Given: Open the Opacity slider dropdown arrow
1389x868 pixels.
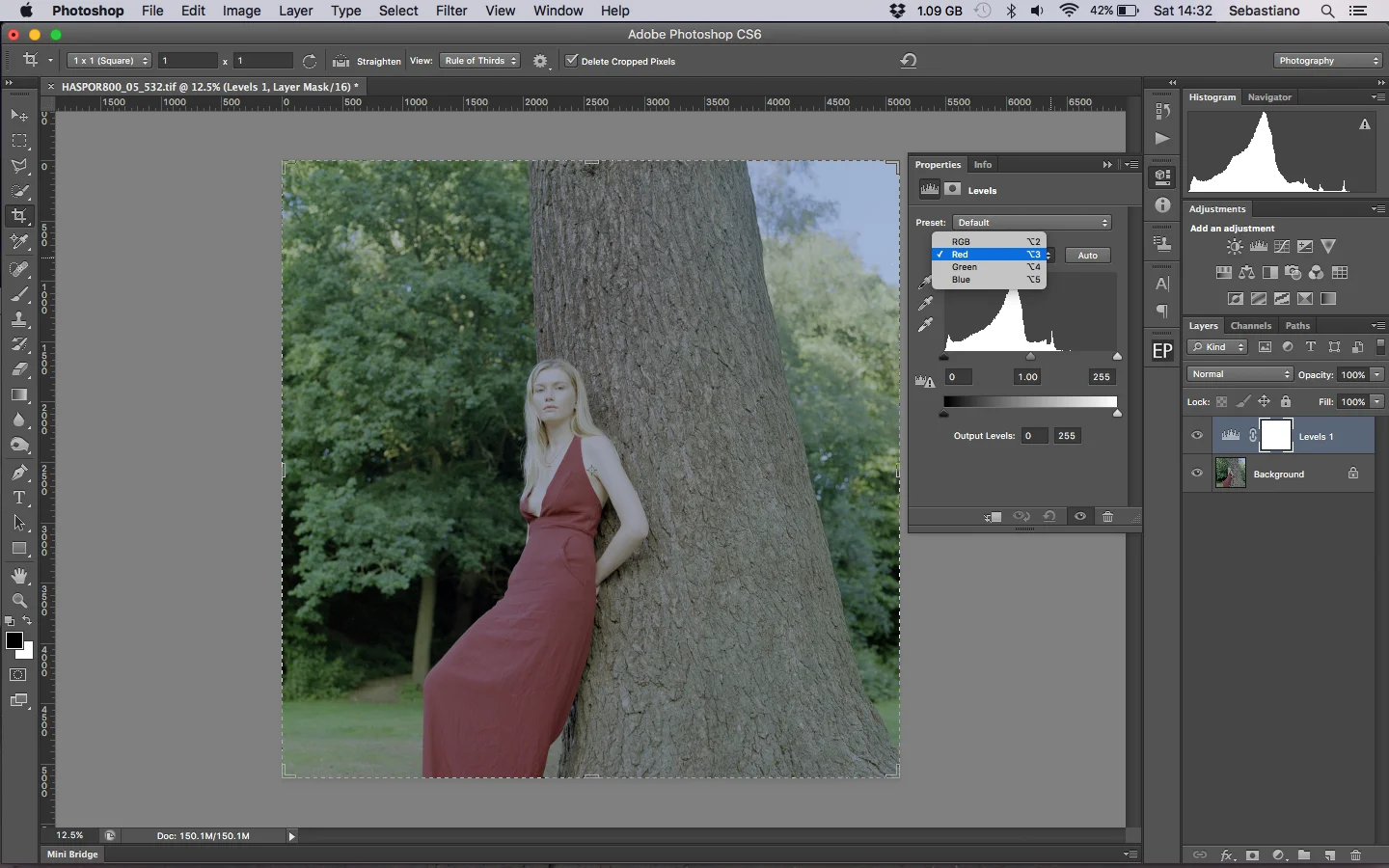Looking at the screenshot, I should tap(1377, 375).
